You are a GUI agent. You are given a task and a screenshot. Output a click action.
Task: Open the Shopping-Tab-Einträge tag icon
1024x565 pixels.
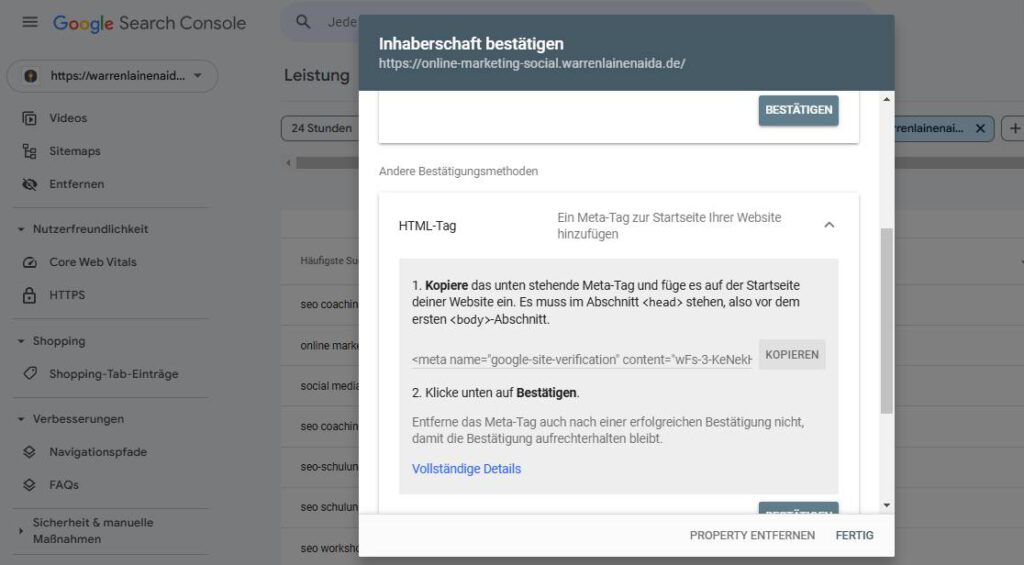(x=29, y=374)
